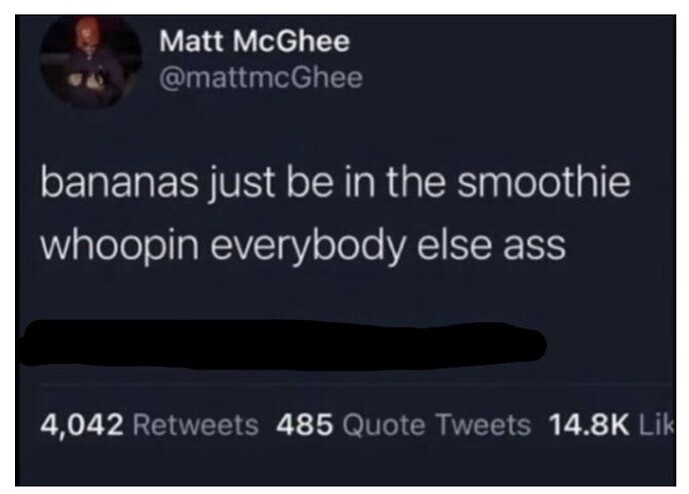Open Matt McGhee's profile picture
The width and height of the screenshot is (689, 494).
click(91, 62)
